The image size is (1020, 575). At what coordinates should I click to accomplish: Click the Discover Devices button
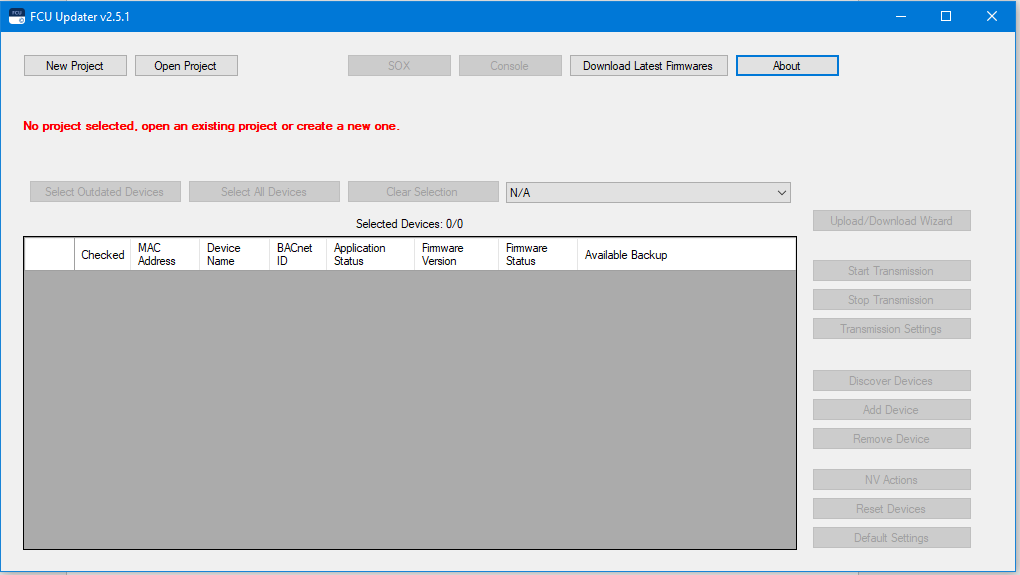pyautogui.click(x=891, y=381)
